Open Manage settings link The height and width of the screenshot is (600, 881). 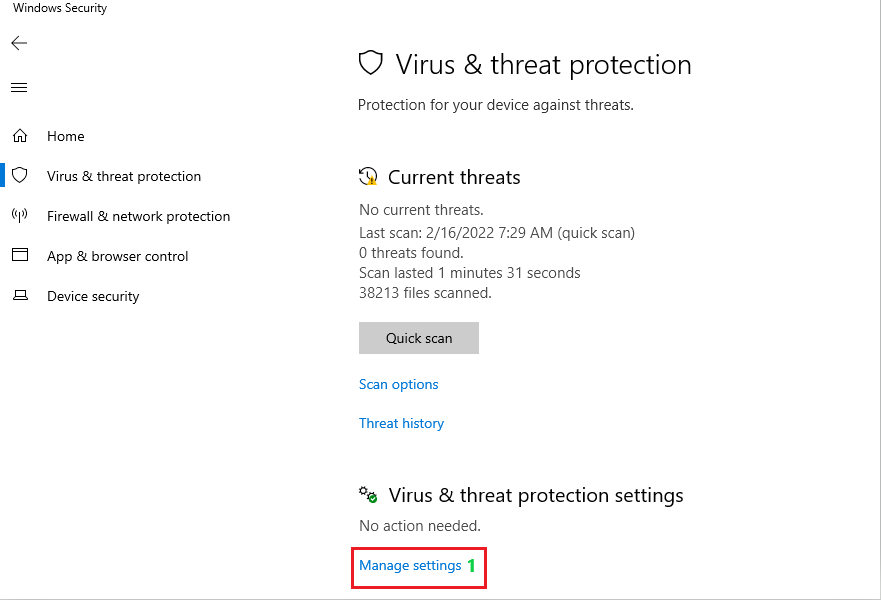pyautogui.click(x=410, y=565)
